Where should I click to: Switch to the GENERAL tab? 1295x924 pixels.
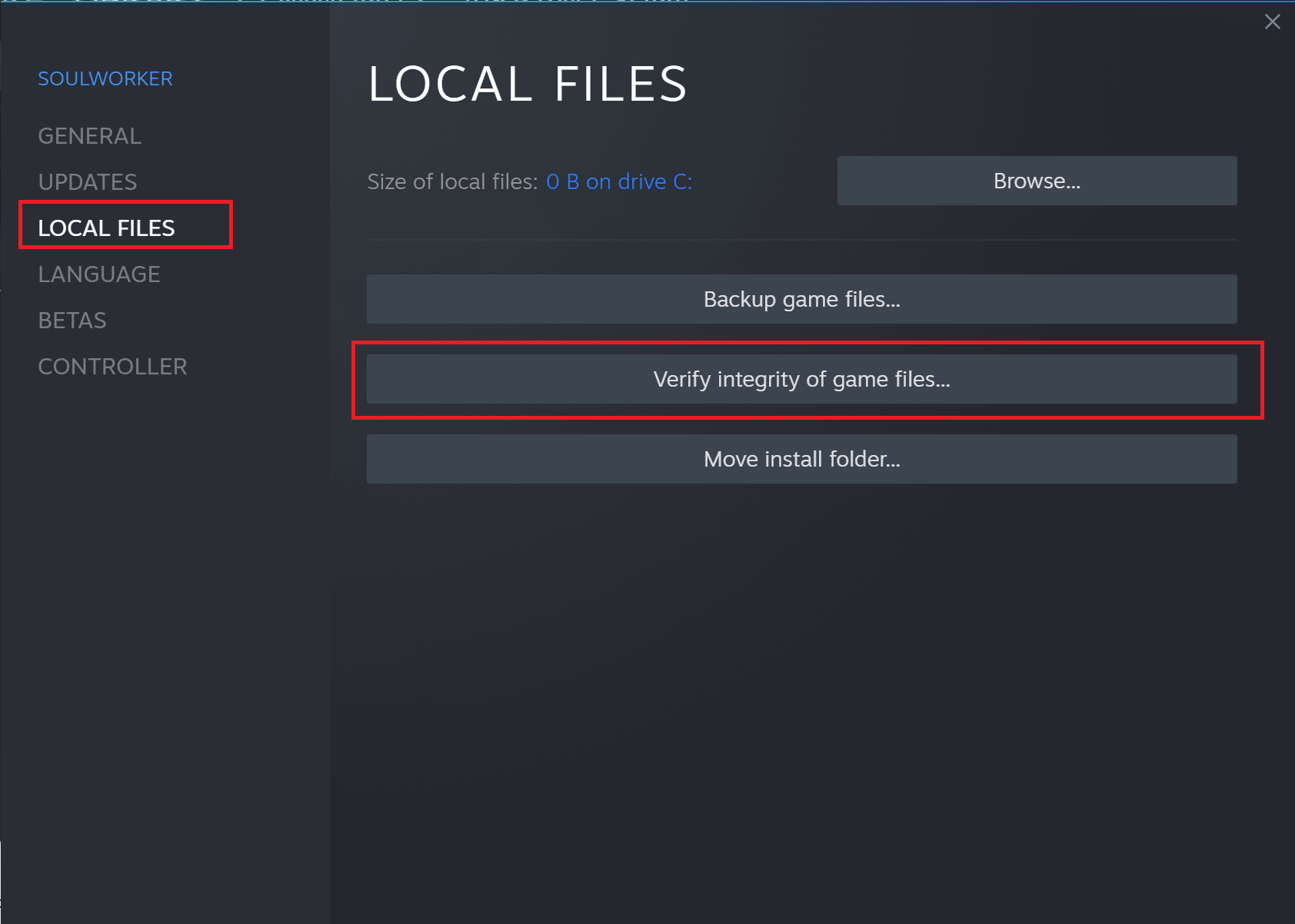click(x=89, y=135)
